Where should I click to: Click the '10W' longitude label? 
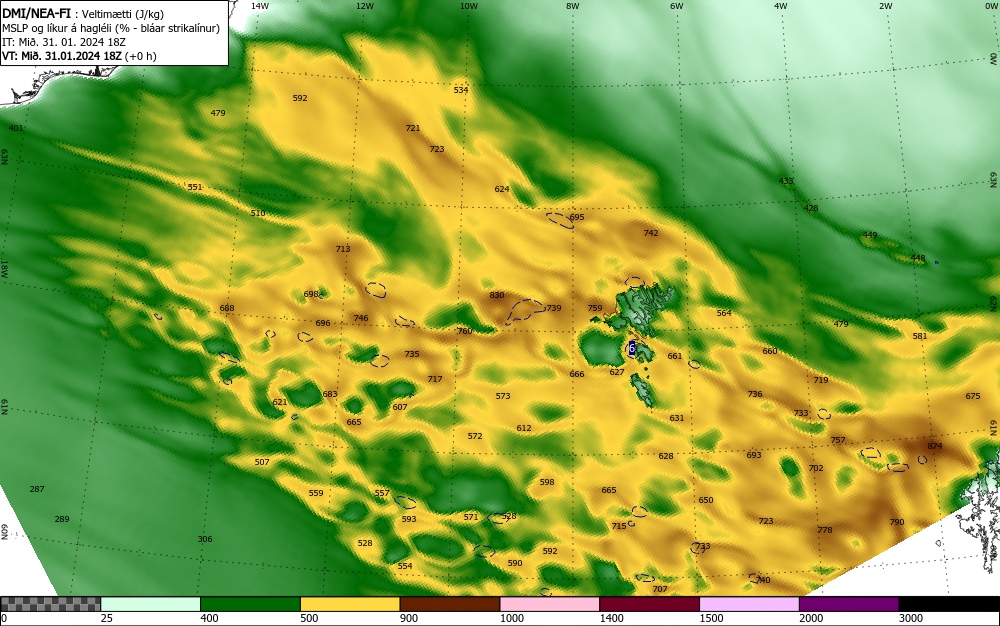[469, 6]
